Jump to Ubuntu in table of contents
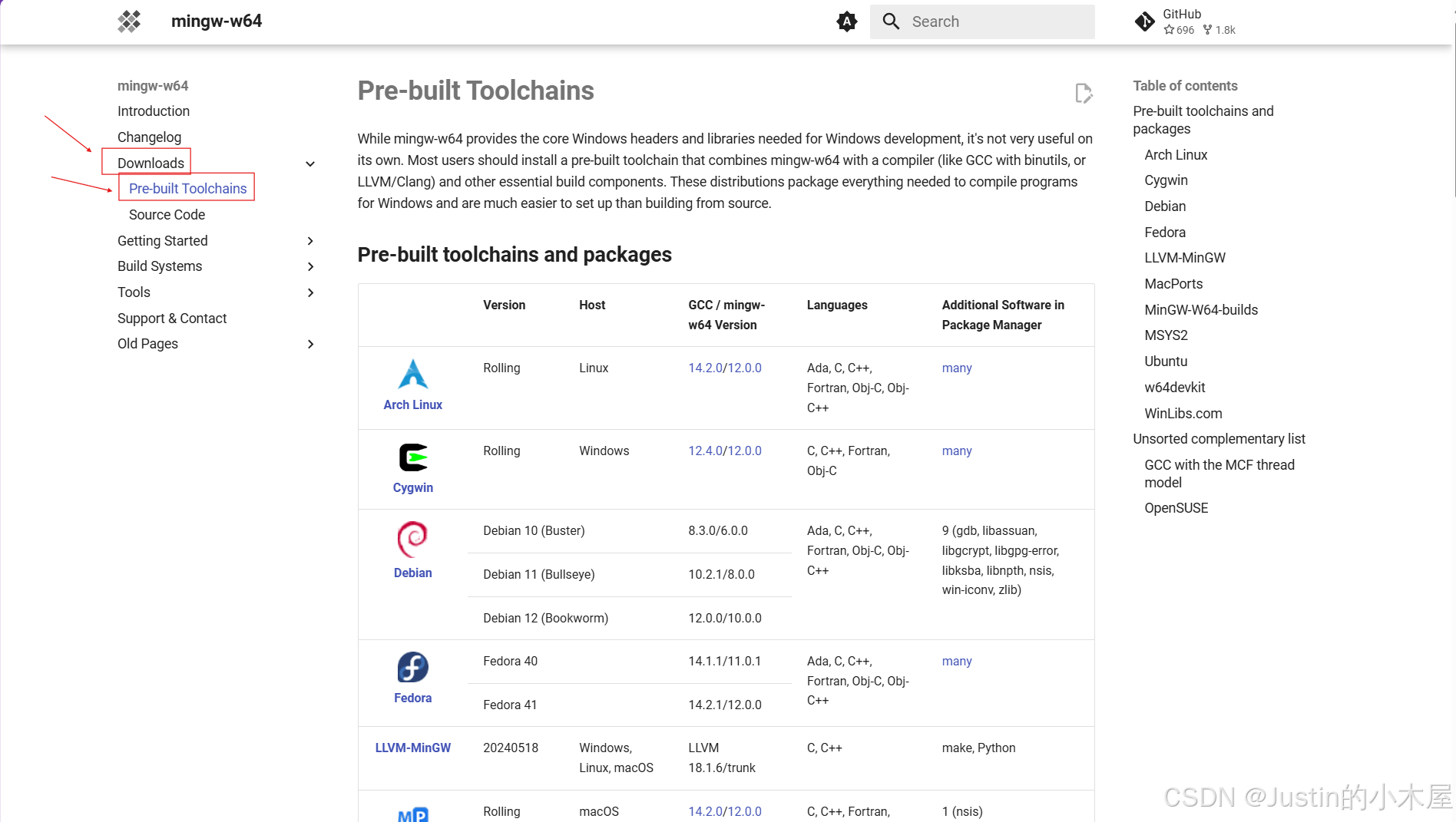1456x822 pixels. [1166, 361]
